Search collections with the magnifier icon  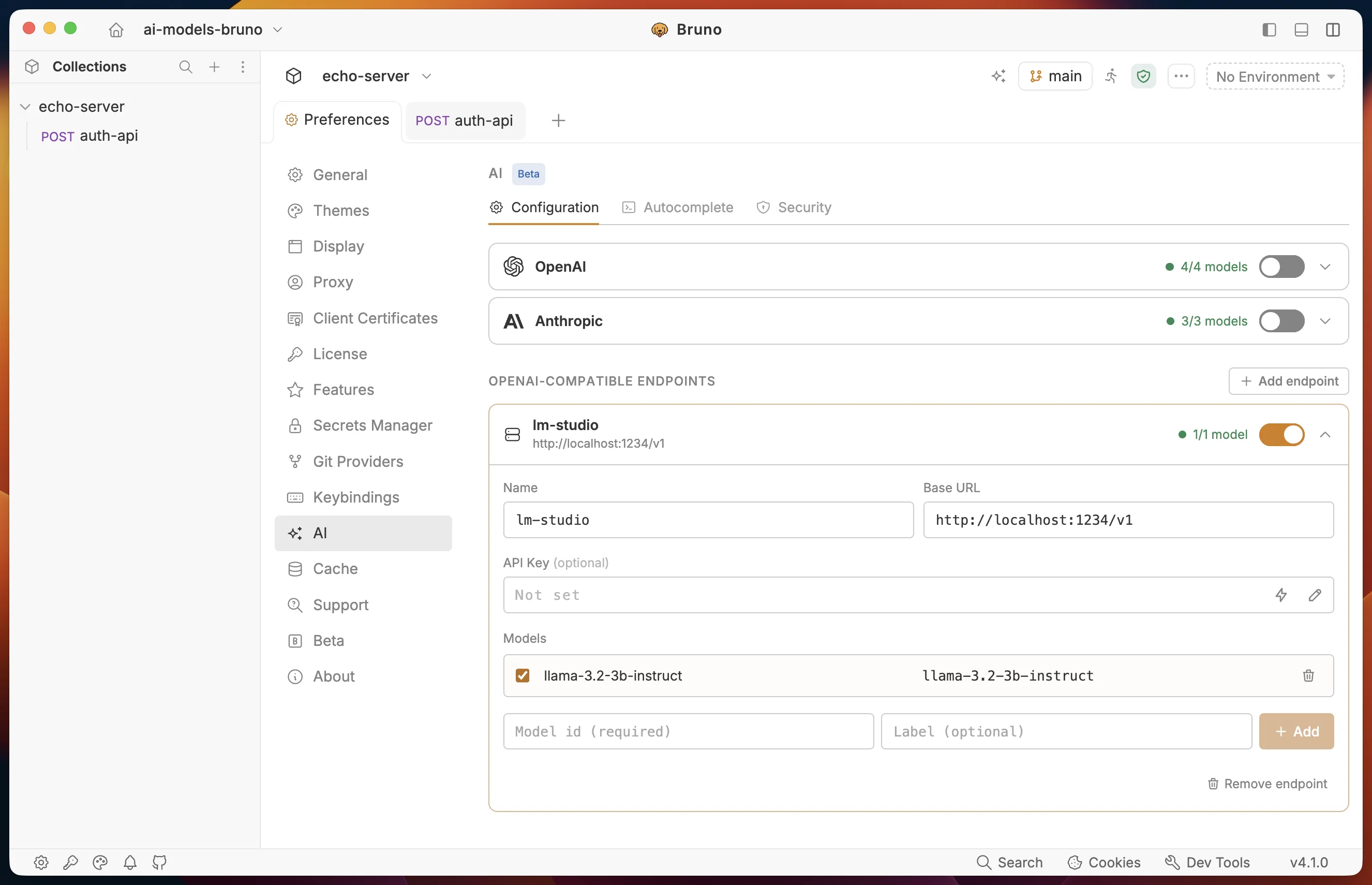pos(186,67)
